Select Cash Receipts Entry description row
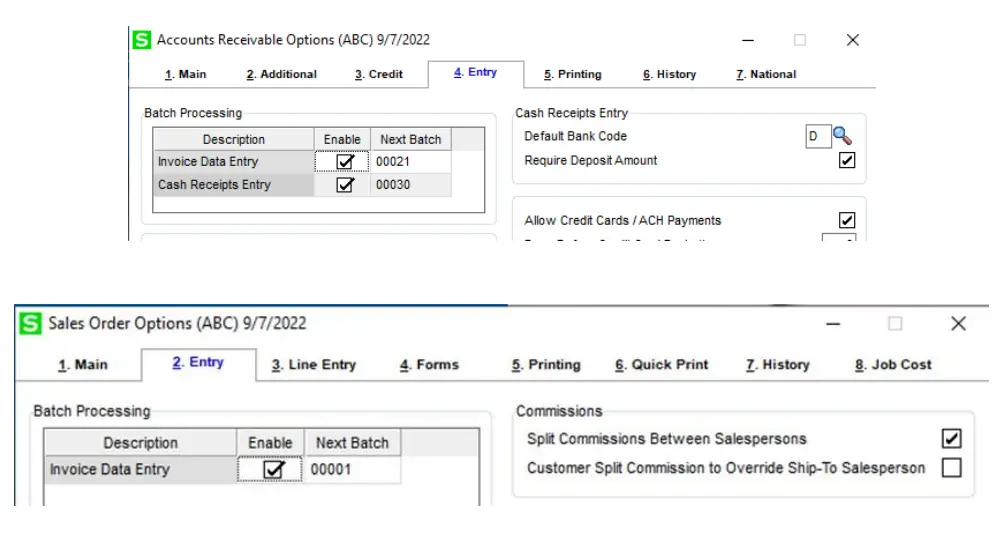Image resolution: width=1001 pixels, height=533 pixels. tap(233, 184)
